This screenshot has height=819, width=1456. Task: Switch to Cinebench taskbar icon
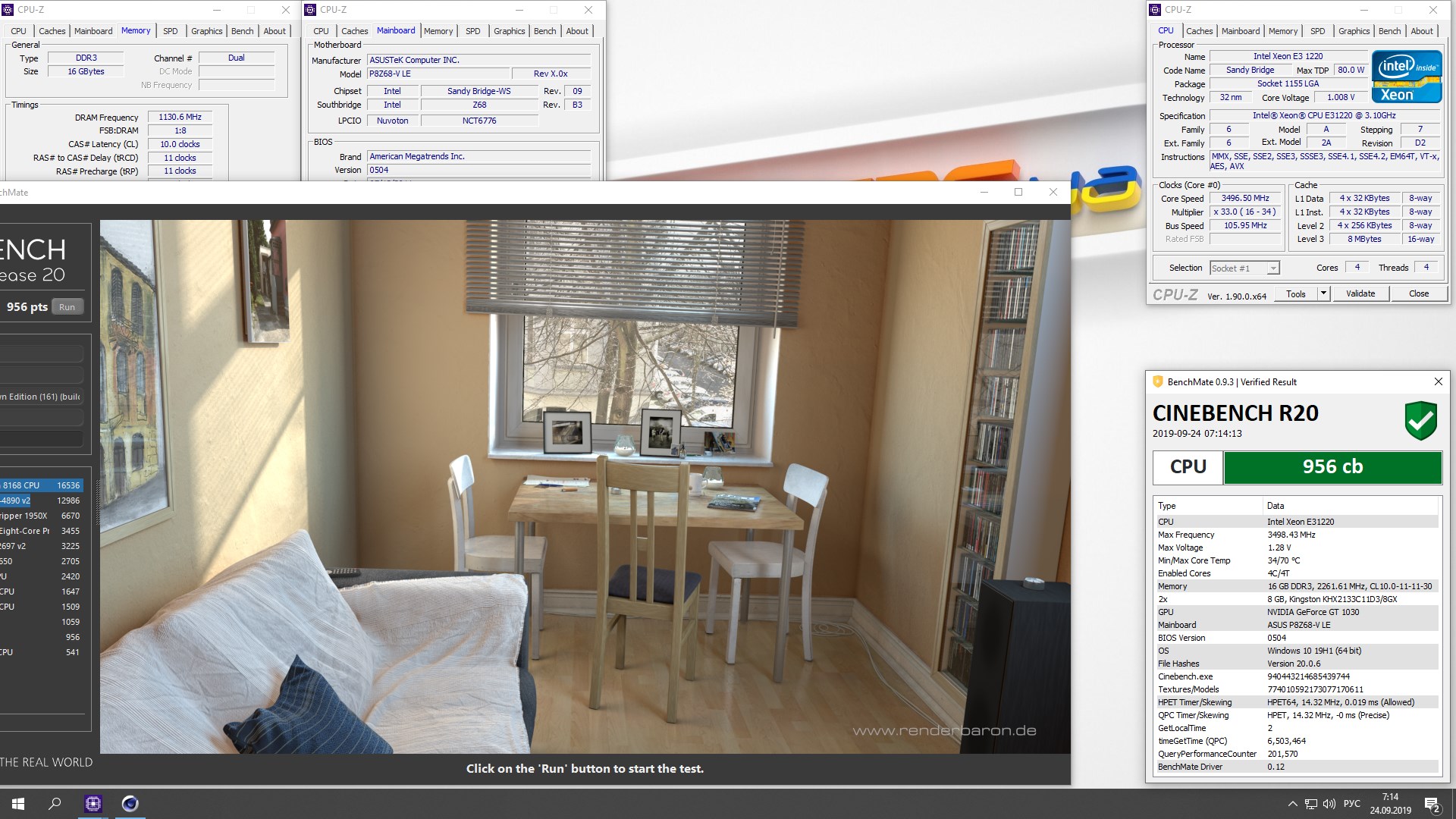(130, 804)
